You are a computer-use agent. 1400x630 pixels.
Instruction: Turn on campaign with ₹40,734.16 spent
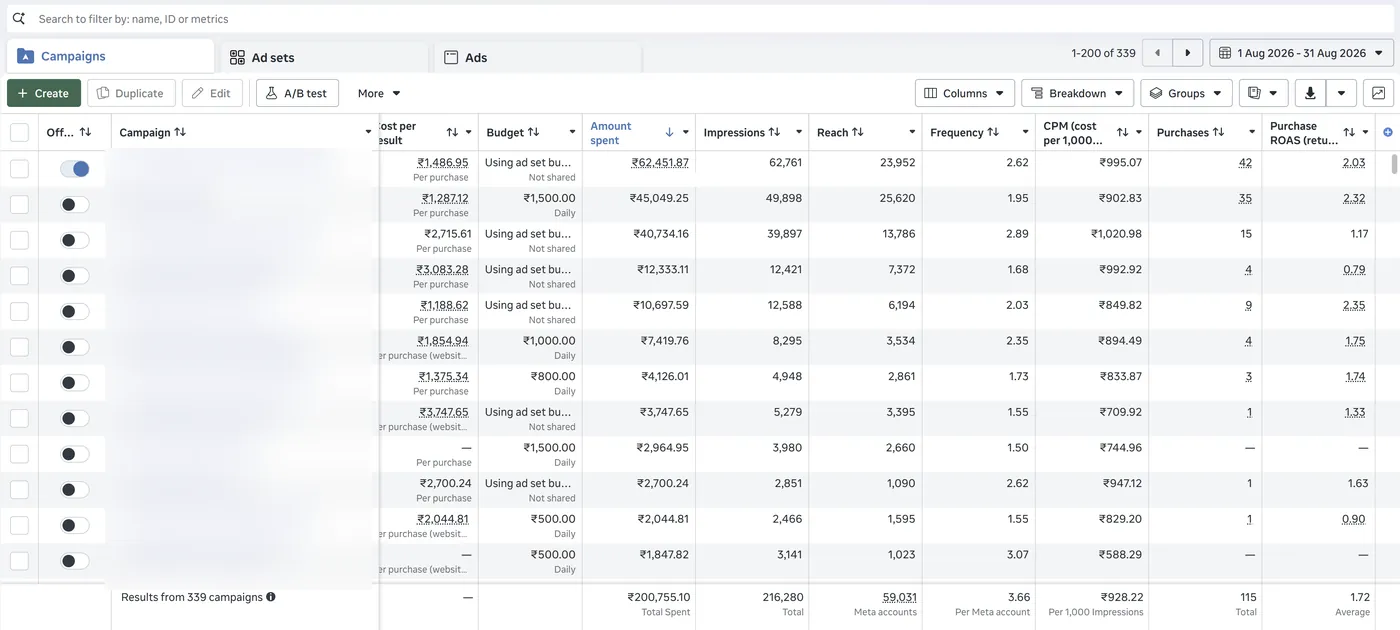[74, 240]
